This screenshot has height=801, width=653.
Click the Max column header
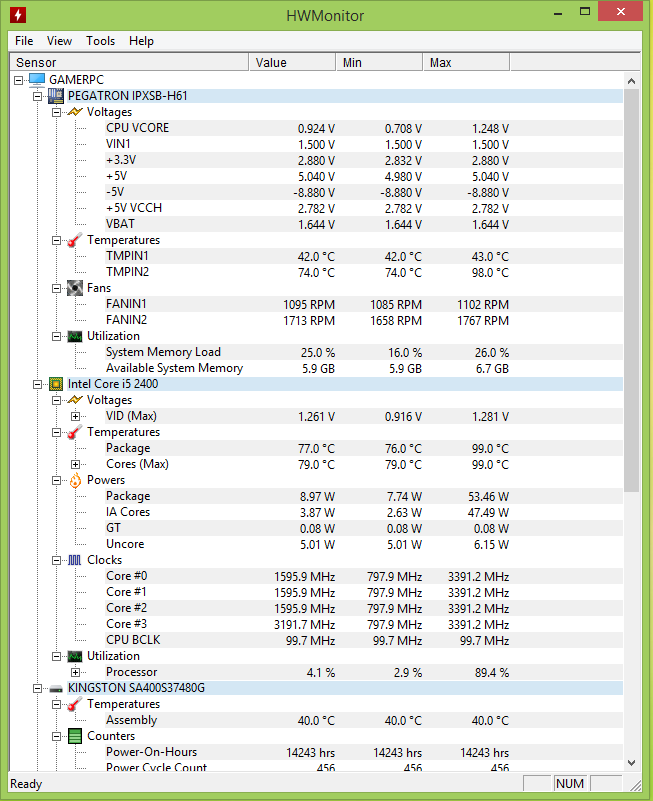467,62
